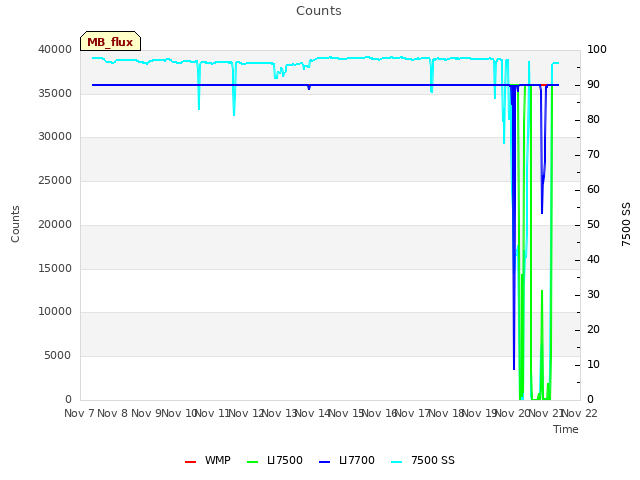640x480 pixels.
Task: Click the 35000 left axis tick label
Action: pyautogui.click(x=55, y=93)
